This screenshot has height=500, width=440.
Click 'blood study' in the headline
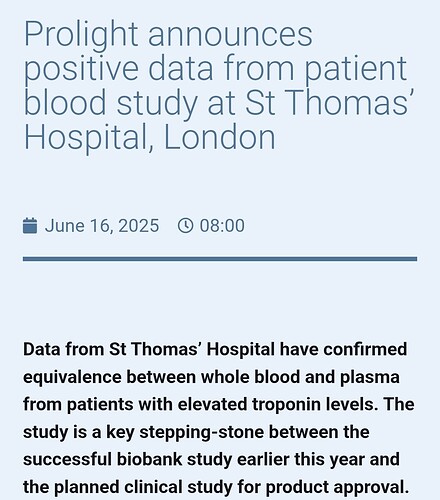(x=110, y=104)
